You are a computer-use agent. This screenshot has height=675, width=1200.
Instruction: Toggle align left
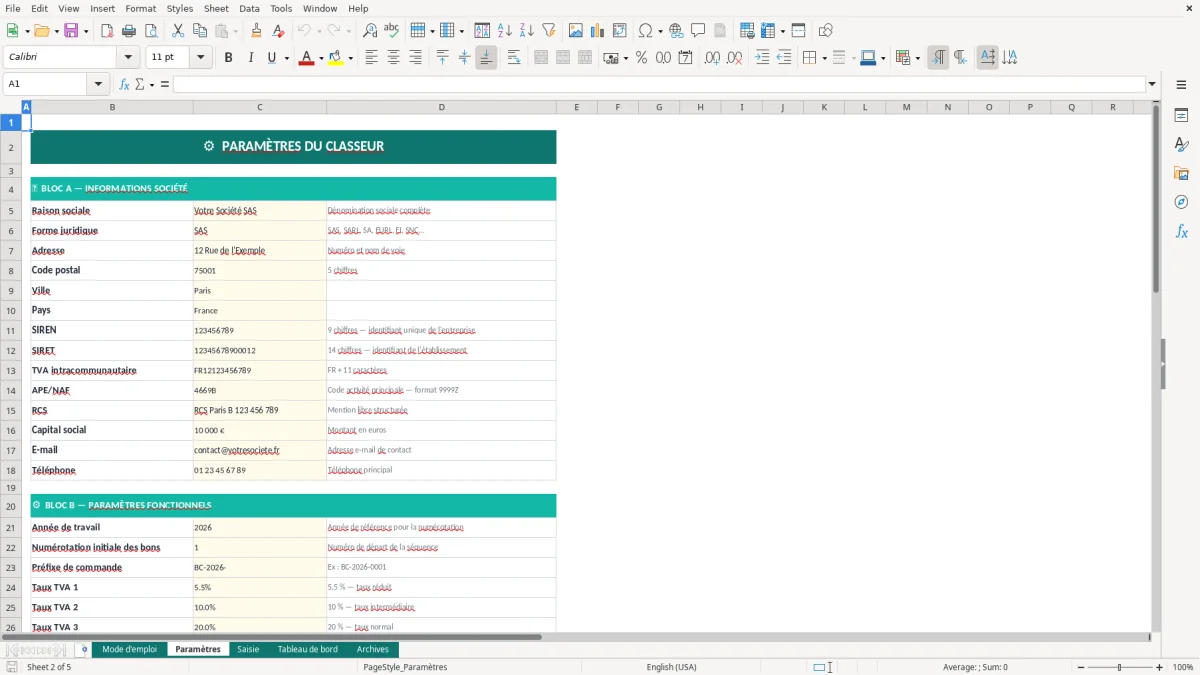point(371,58)
